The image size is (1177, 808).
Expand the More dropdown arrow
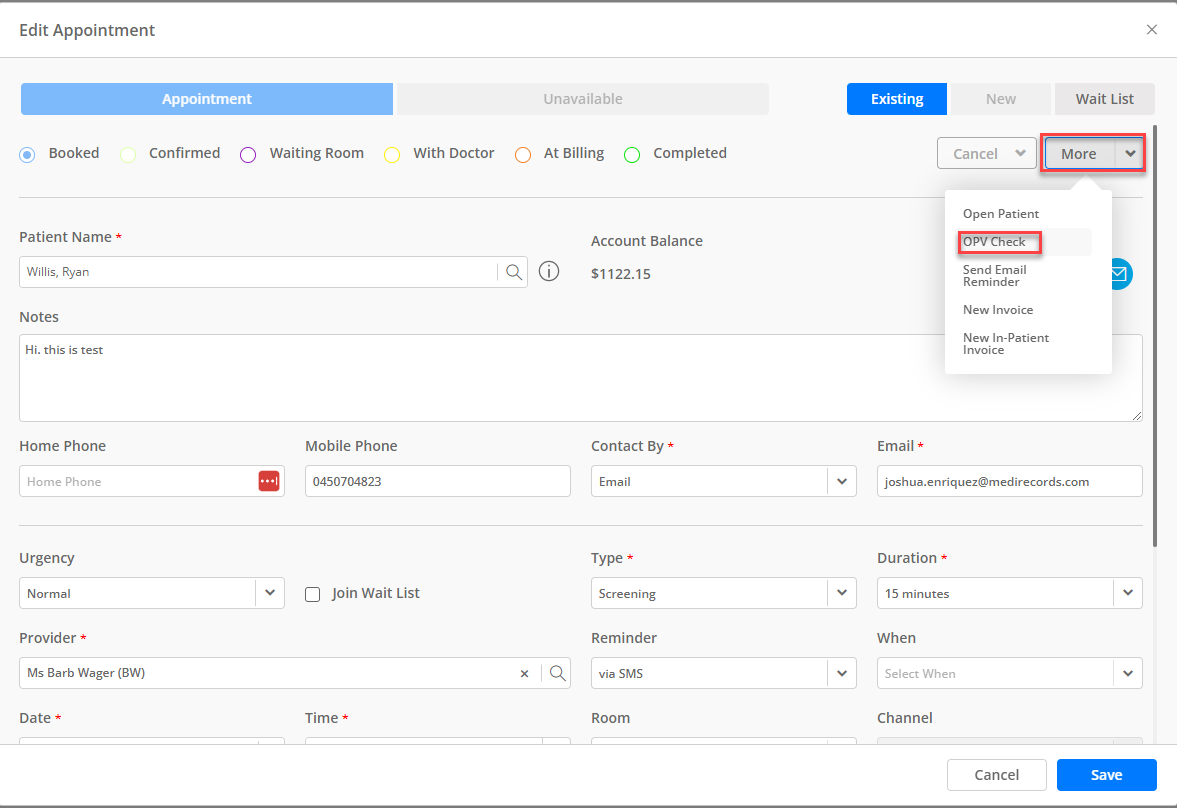(1130, 153)
